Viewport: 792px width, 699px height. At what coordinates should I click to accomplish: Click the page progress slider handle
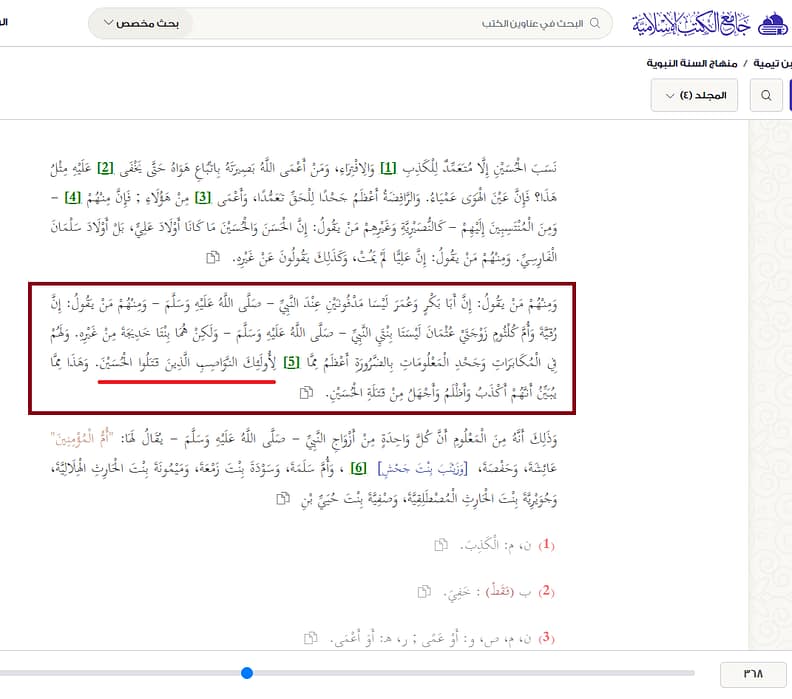point(247,673)
